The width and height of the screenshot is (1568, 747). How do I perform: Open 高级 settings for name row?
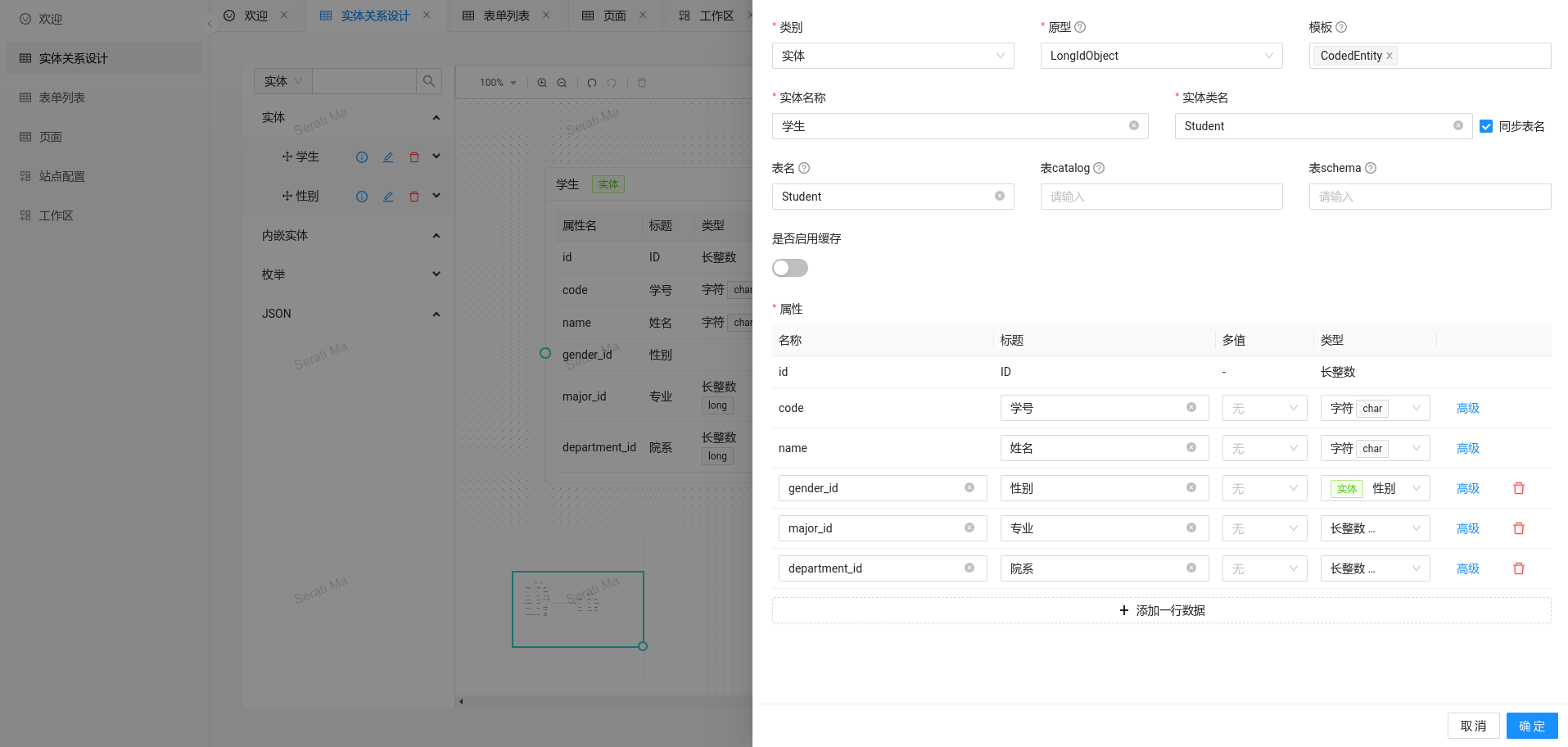[1468, 448]
